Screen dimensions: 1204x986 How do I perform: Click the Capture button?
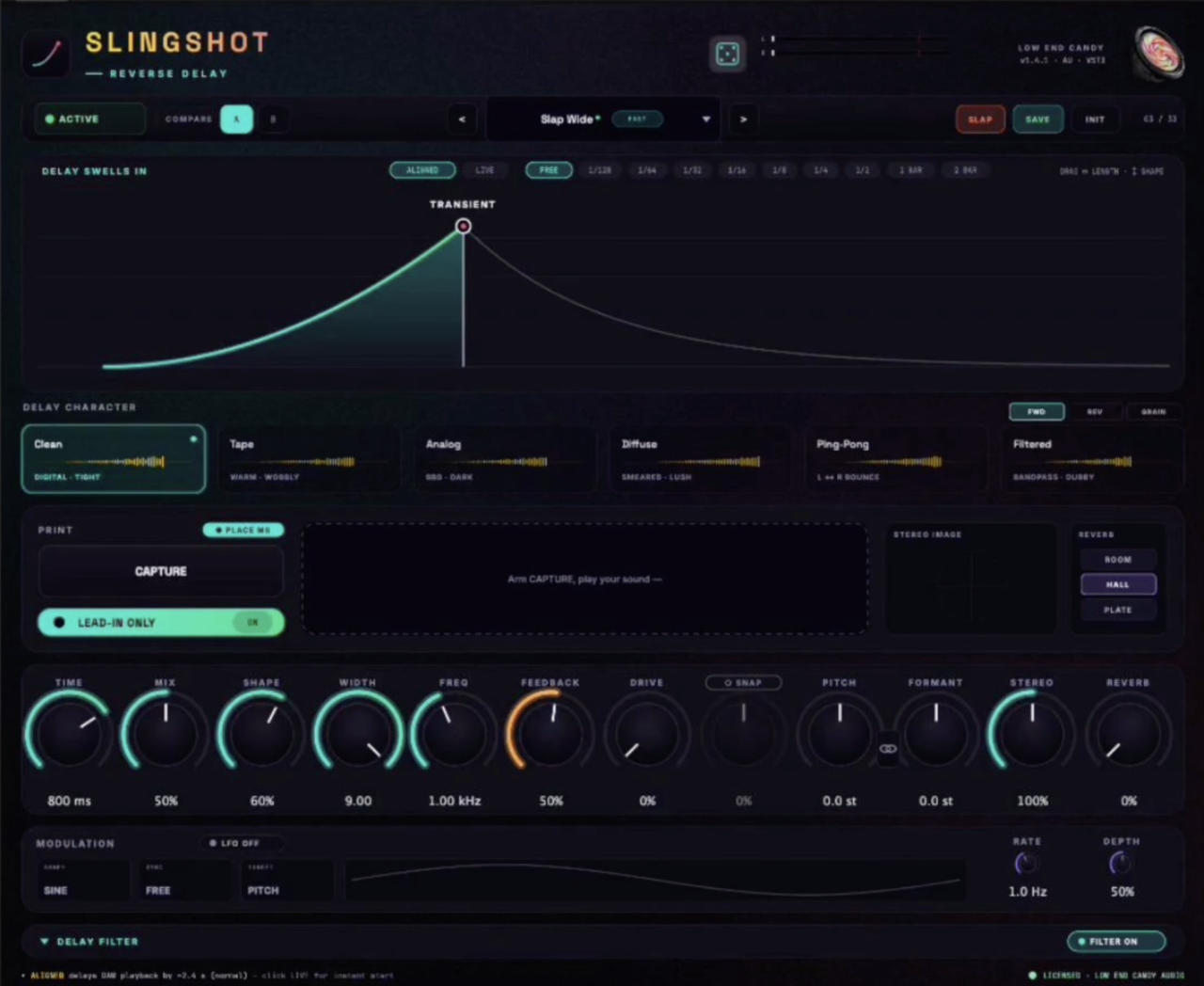pyautogui.click(x=161, y=571)
